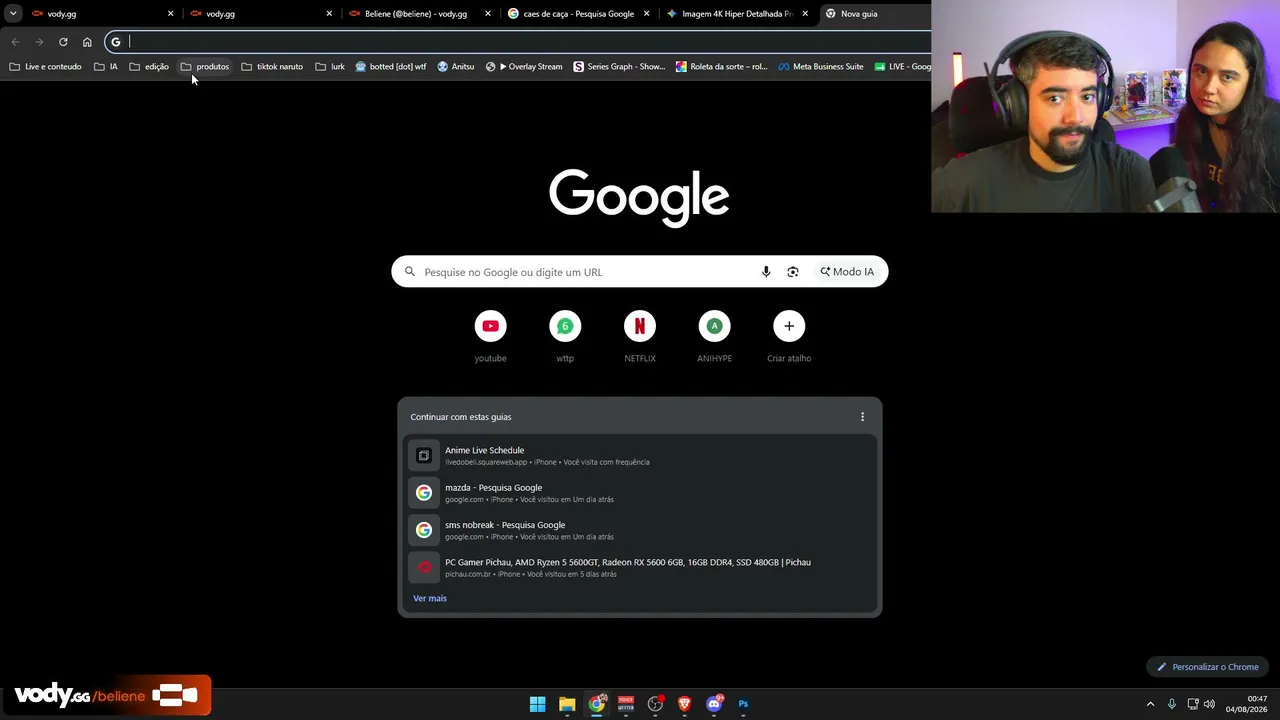1280x720 pixels.
Task: Click the Ver mais link
Action: (430, 598)
